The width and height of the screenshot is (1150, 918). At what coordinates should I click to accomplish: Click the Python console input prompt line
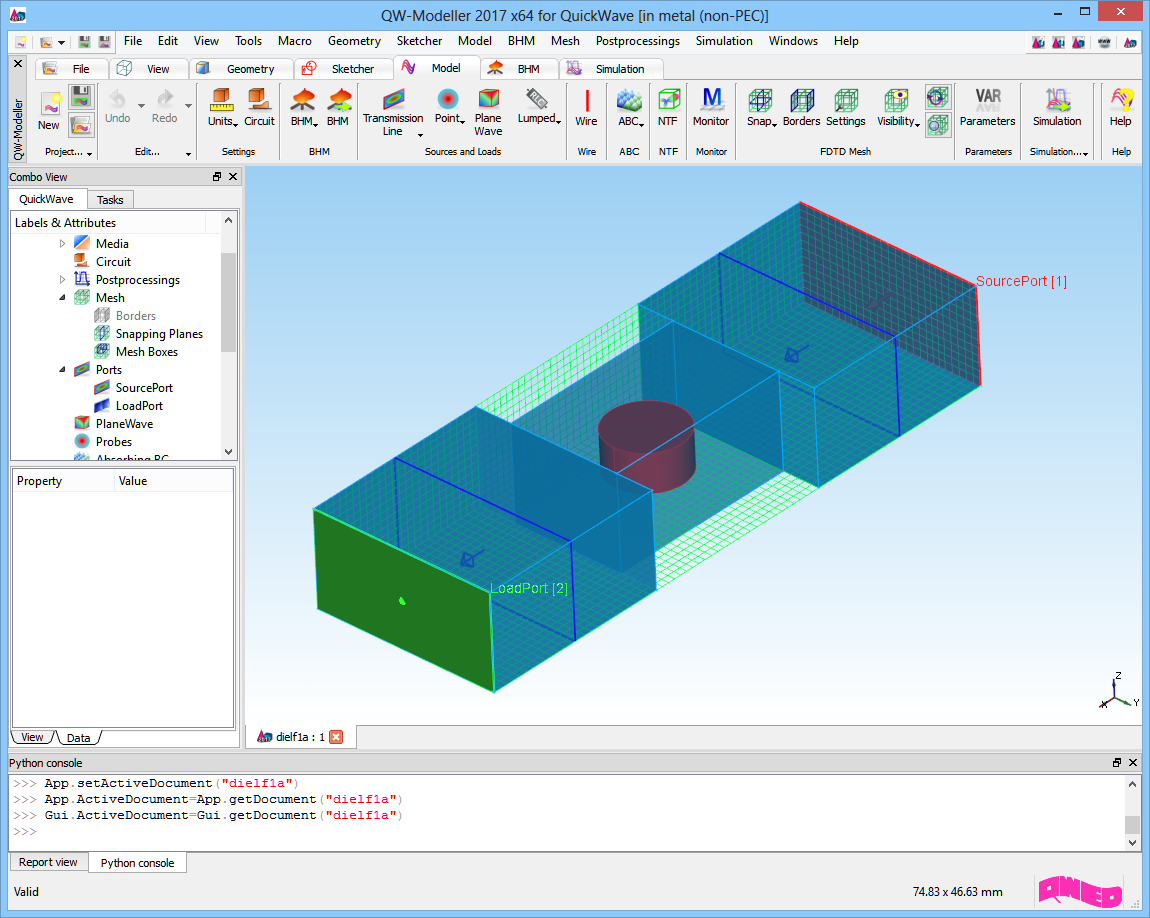click(568, 831)
